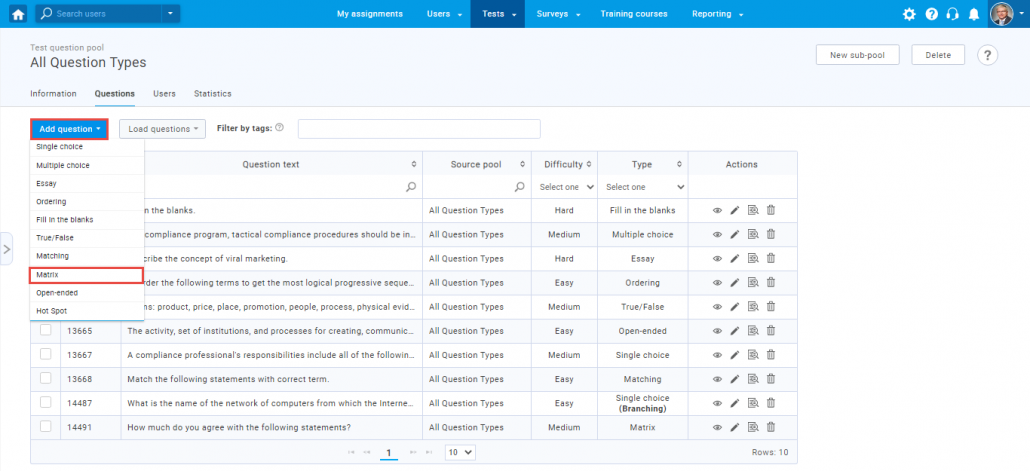Open the Load questions dropdown
This screenshot has width=1030, height=471.
pos(162,129)
